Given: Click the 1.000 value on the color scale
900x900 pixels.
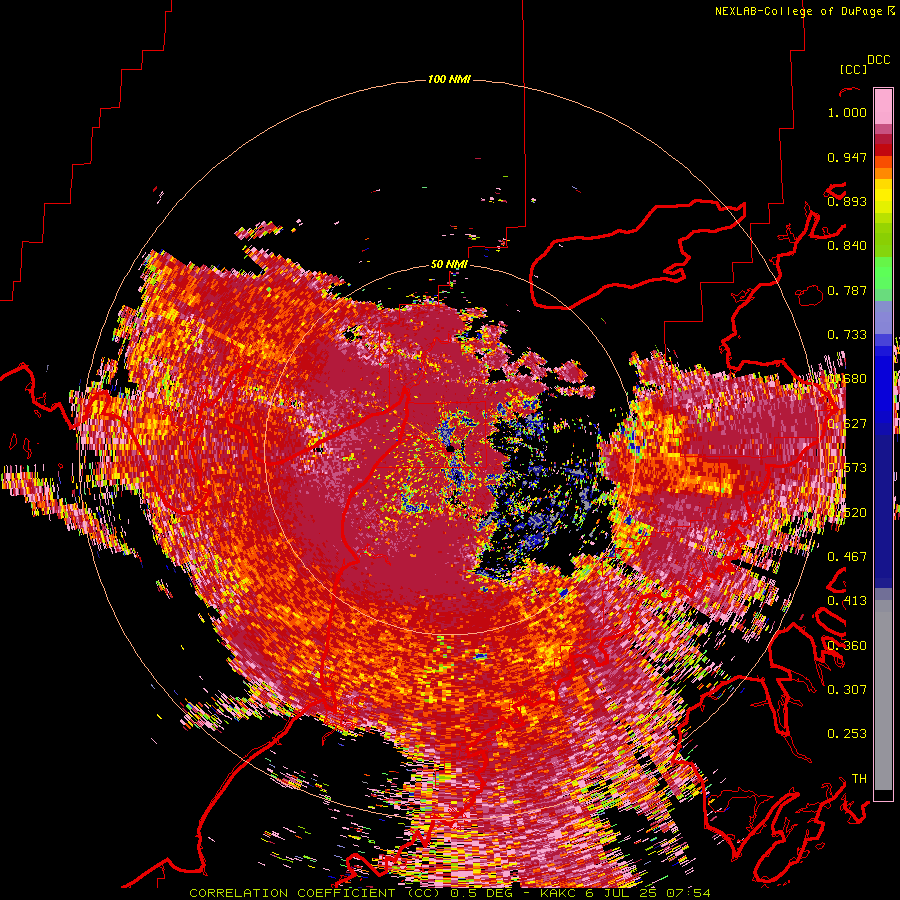Looking at the screenshot, I should [x=847, y=112].
